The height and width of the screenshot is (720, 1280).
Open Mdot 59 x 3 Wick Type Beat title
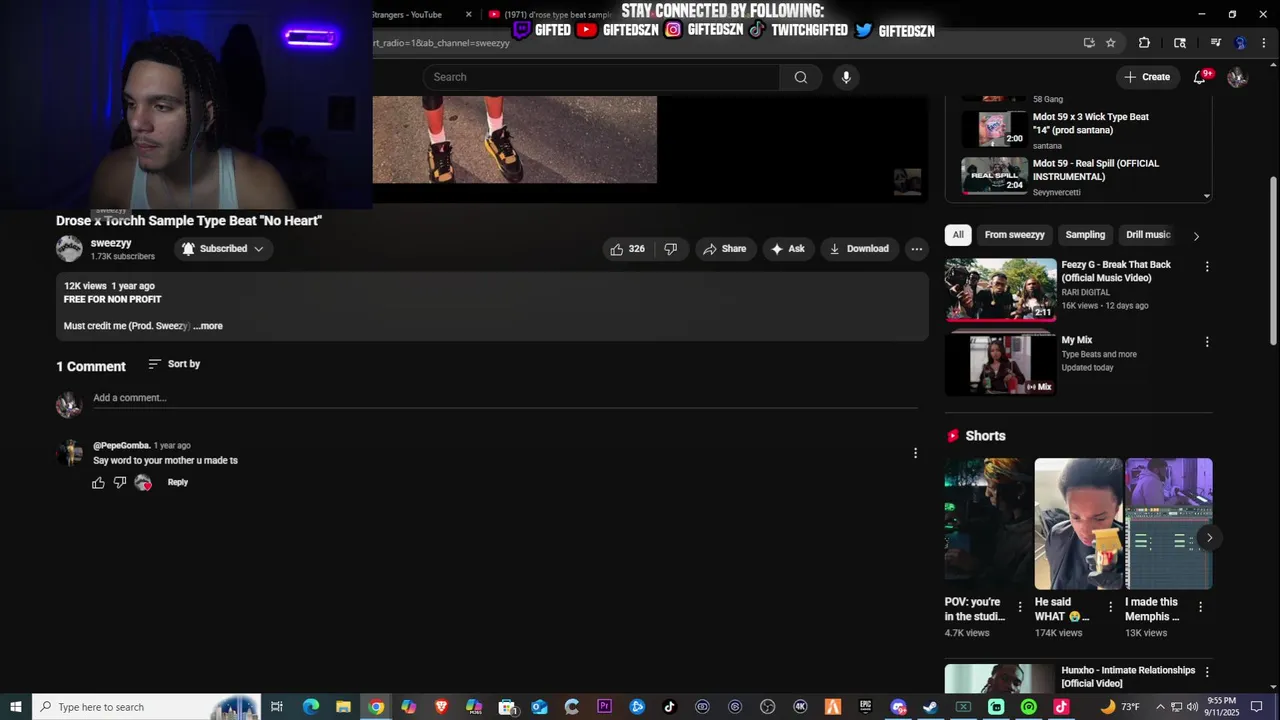pyautogui.click(x=1090, y=124)
